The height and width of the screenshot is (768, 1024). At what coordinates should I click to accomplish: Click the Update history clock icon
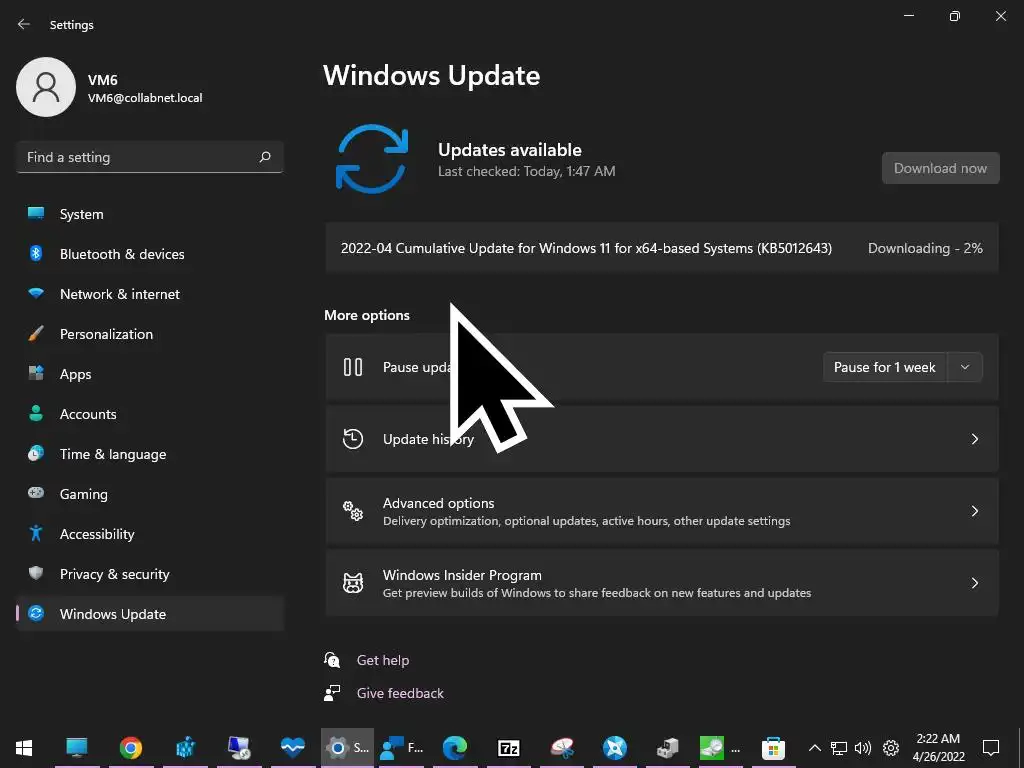[353, 439]
